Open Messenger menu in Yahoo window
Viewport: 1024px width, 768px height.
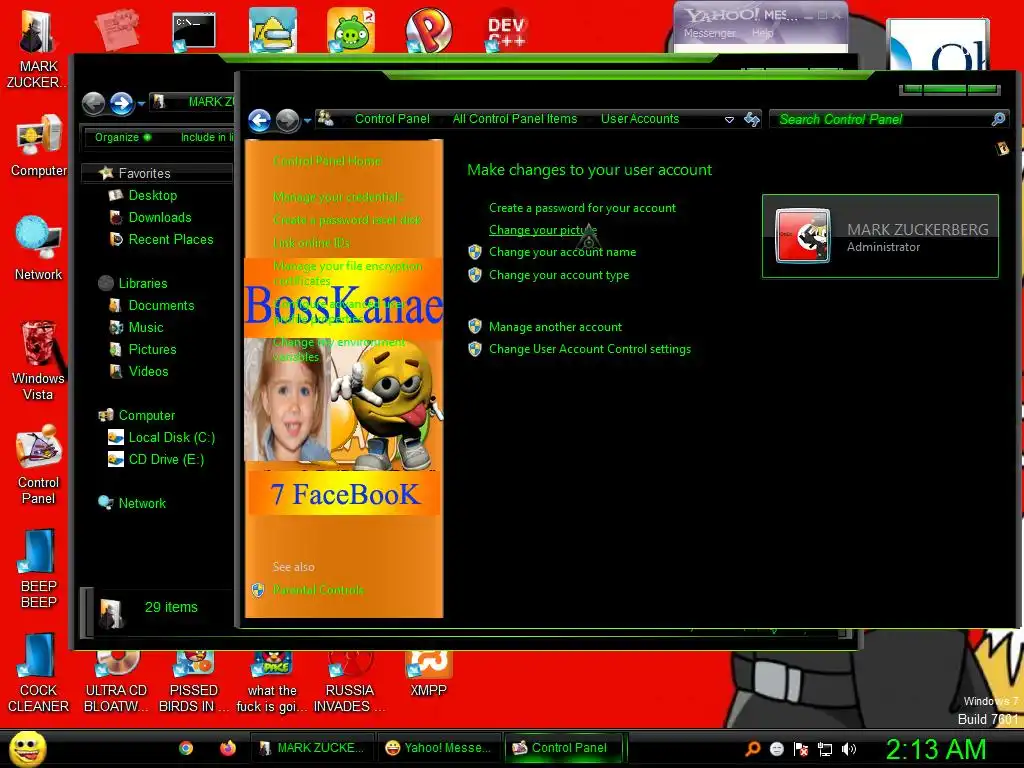709,33
